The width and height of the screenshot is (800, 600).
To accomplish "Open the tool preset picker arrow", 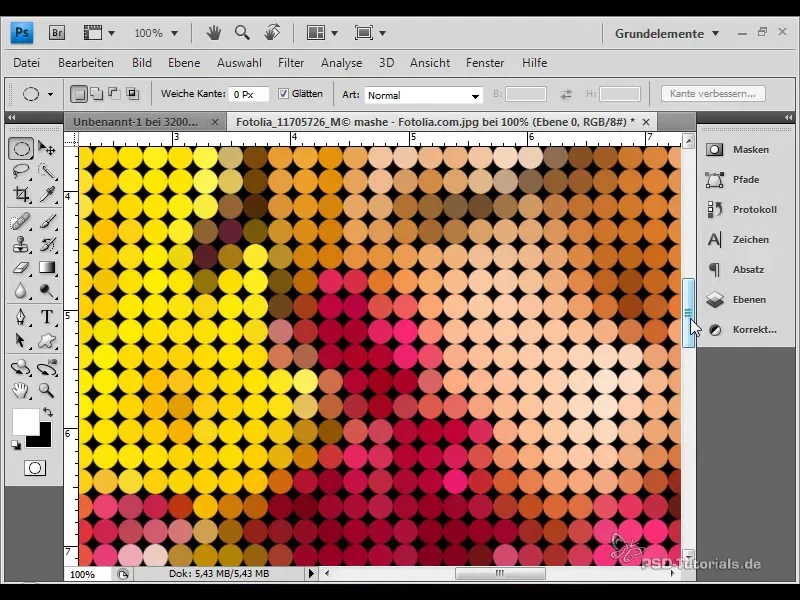I will [50, 94].
